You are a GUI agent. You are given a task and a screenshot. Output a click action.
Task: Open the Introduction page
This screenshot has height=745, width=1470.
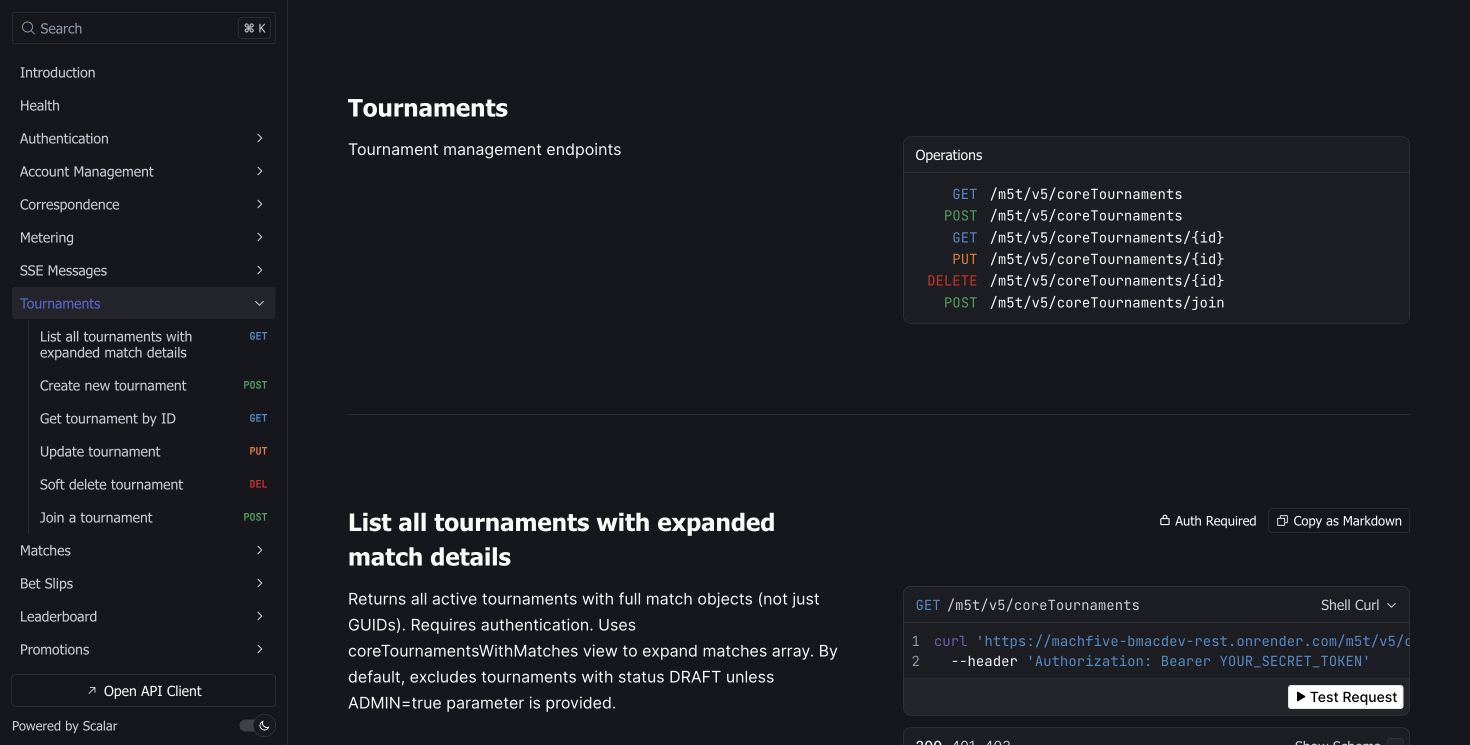pos(143,72)
